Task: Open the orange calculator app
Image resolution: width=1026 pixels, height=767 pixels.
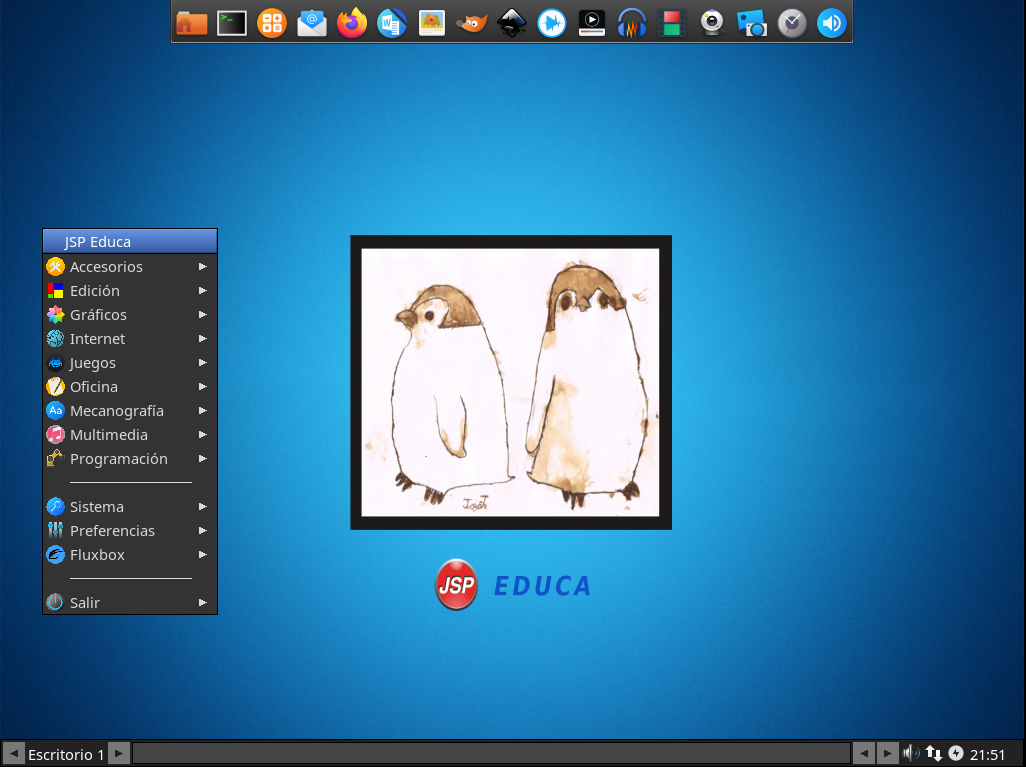Action: tap(272, 24)
